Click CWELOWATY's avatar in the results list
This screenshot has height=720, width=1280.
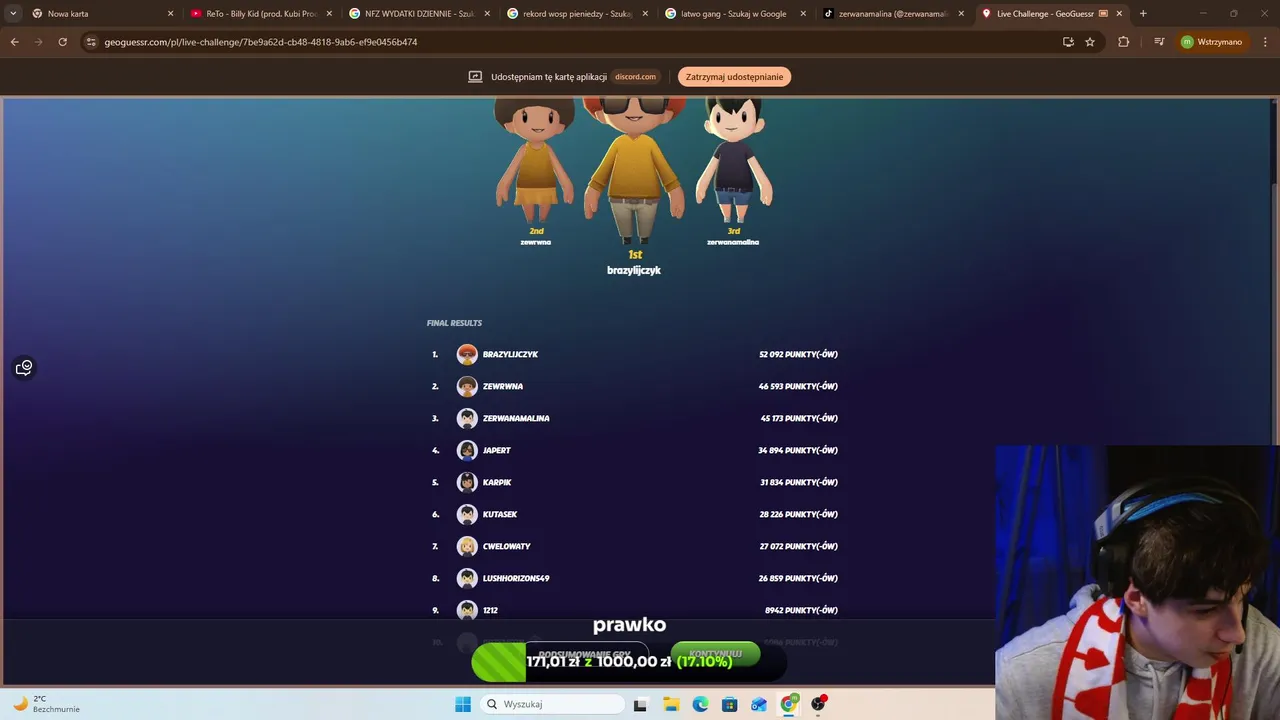(x=467, y=546)
